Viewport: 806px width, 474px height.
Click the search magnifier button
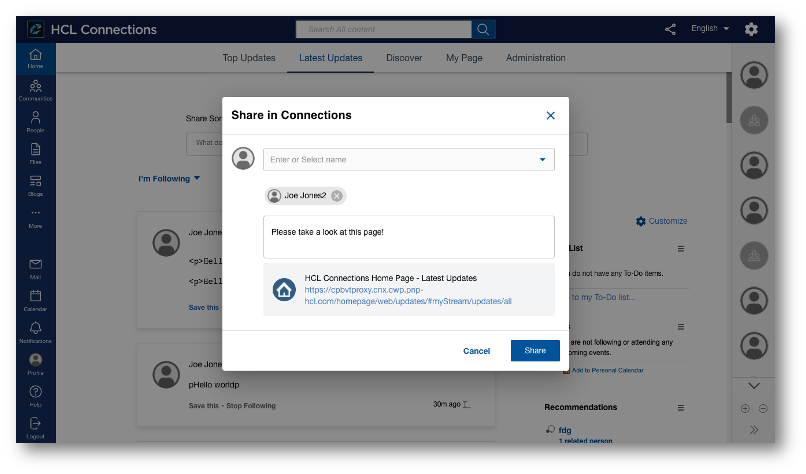[x=483, y=29]
